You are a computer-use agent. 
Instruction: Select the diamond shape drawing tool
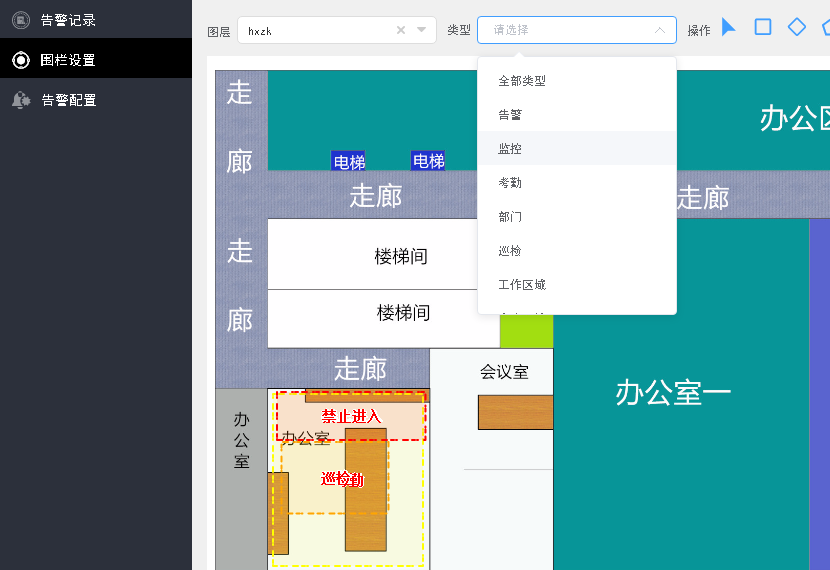tap(797, 27)
